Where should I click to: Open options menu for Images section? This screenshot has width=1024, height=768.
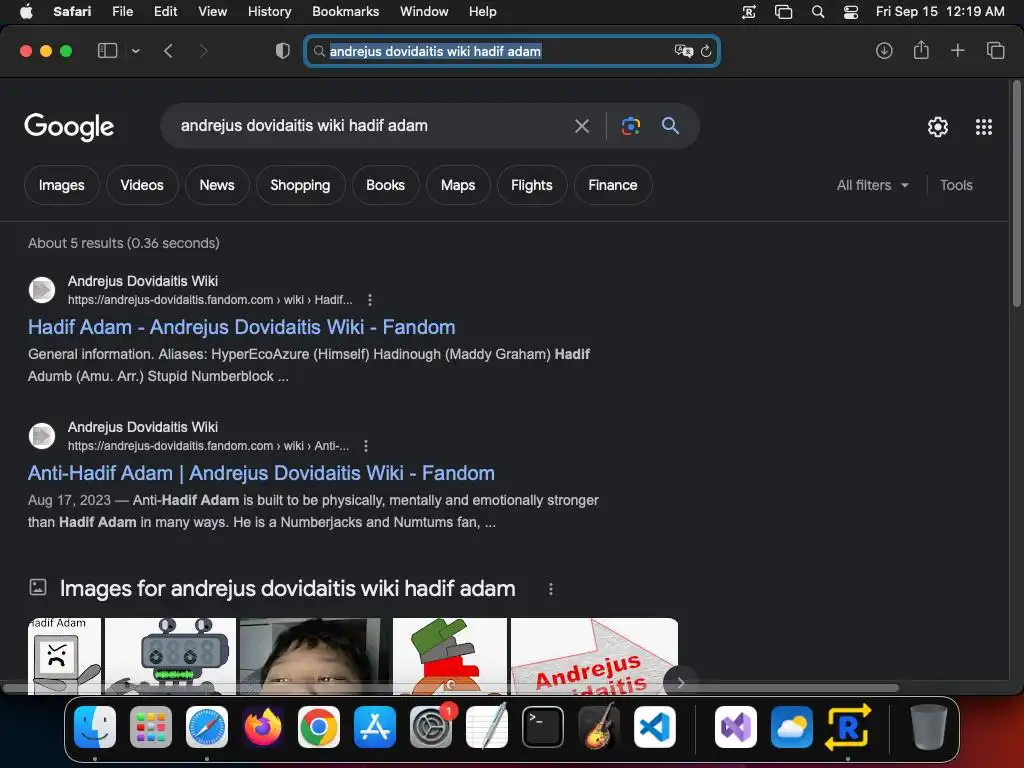tap(551, 589)
